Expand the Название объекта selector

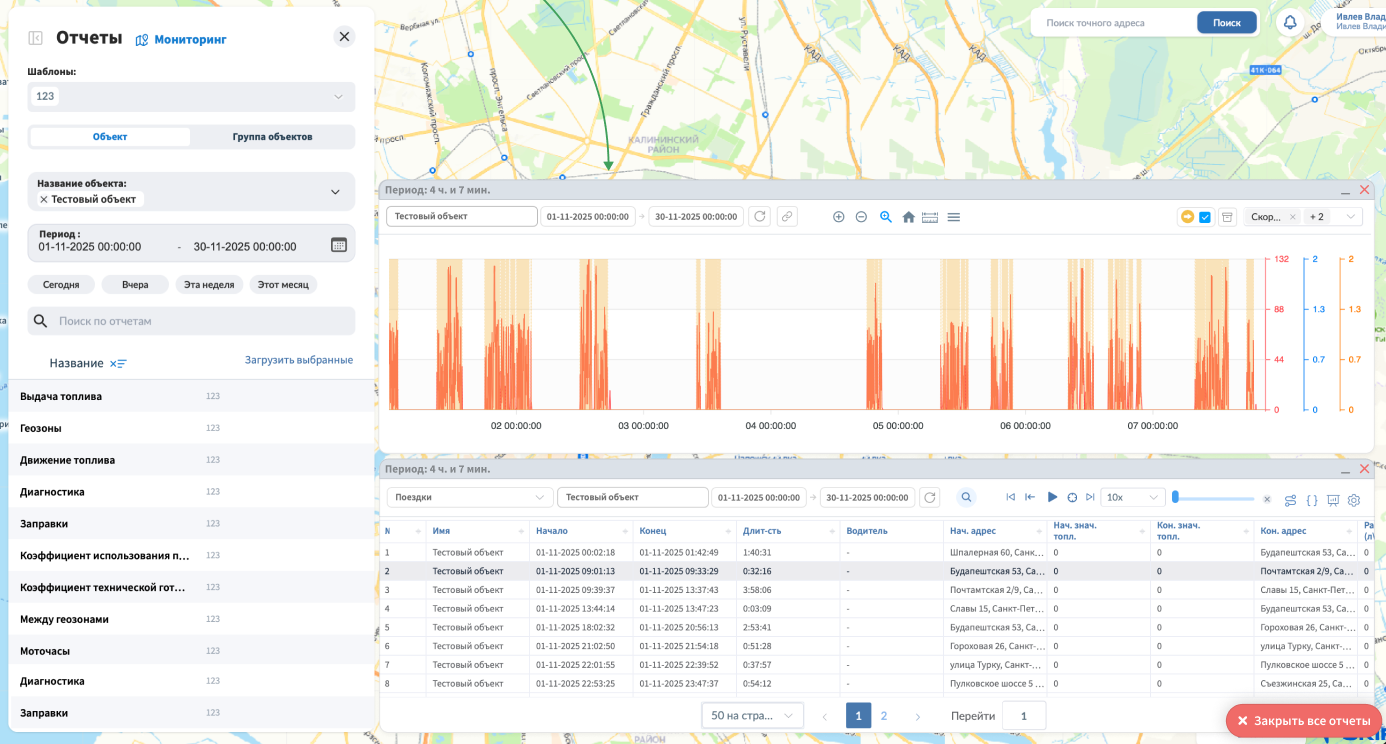pos(335,192)
